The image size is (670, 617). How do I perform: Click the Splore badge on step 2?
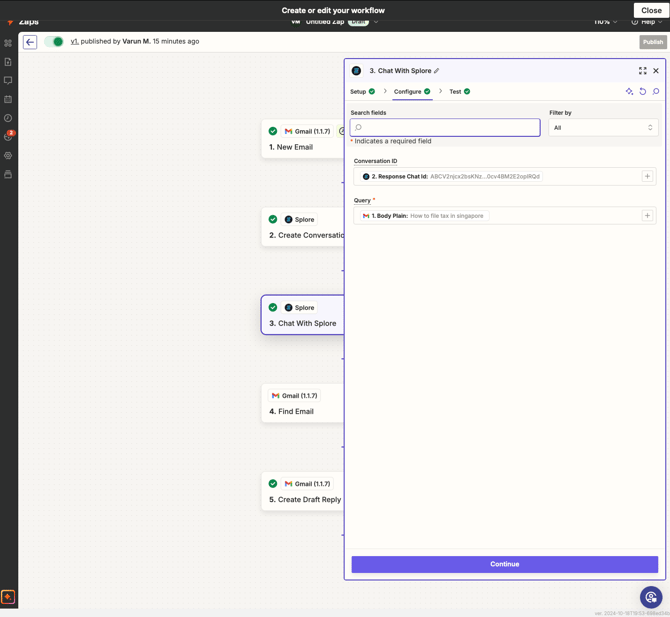299,219
